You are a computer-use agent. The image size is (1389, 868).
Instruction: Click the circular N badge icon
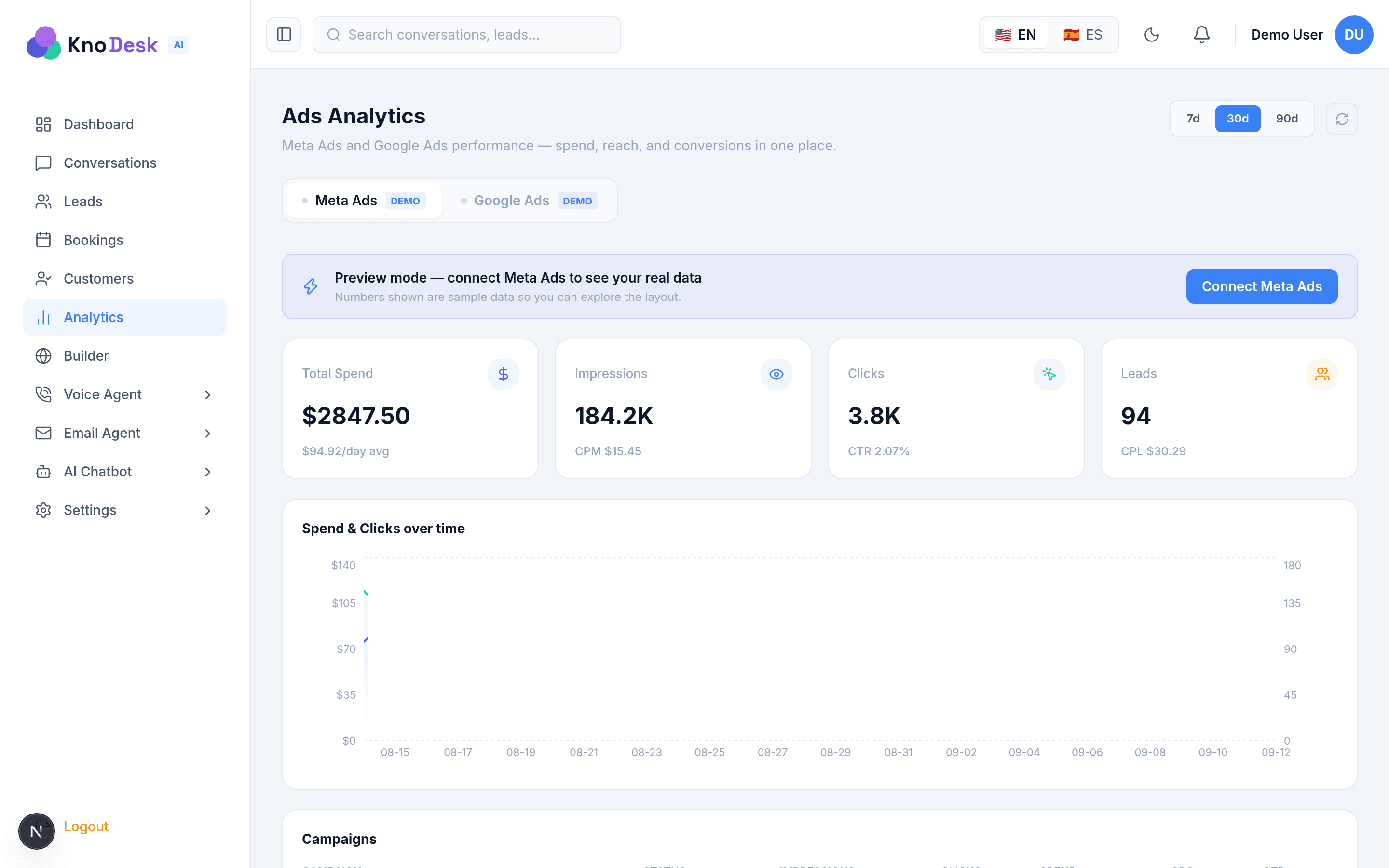pos(37,831)
